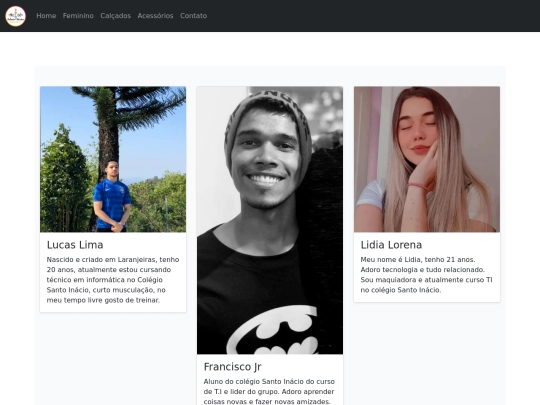Go to the Feminino menu item
Viewport: 540px width, 405px height.
78,16
